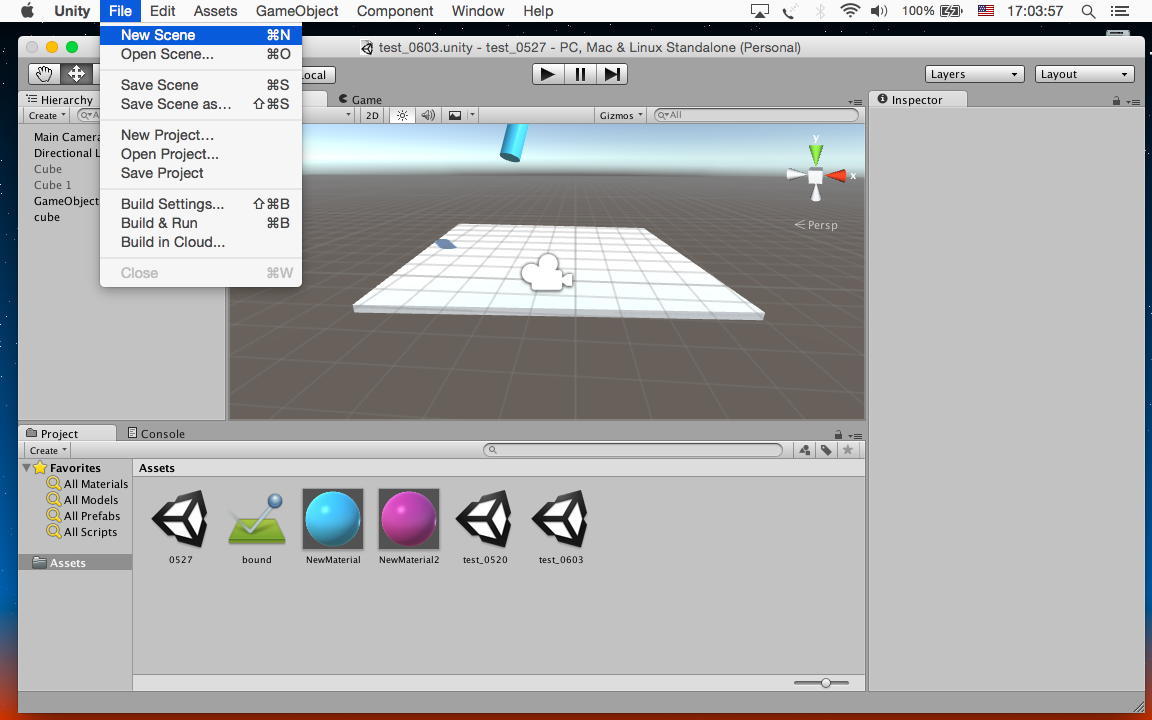Filter assets by label tag icon
Viewport: 1152px width, 720px height.
click(827, 450)
